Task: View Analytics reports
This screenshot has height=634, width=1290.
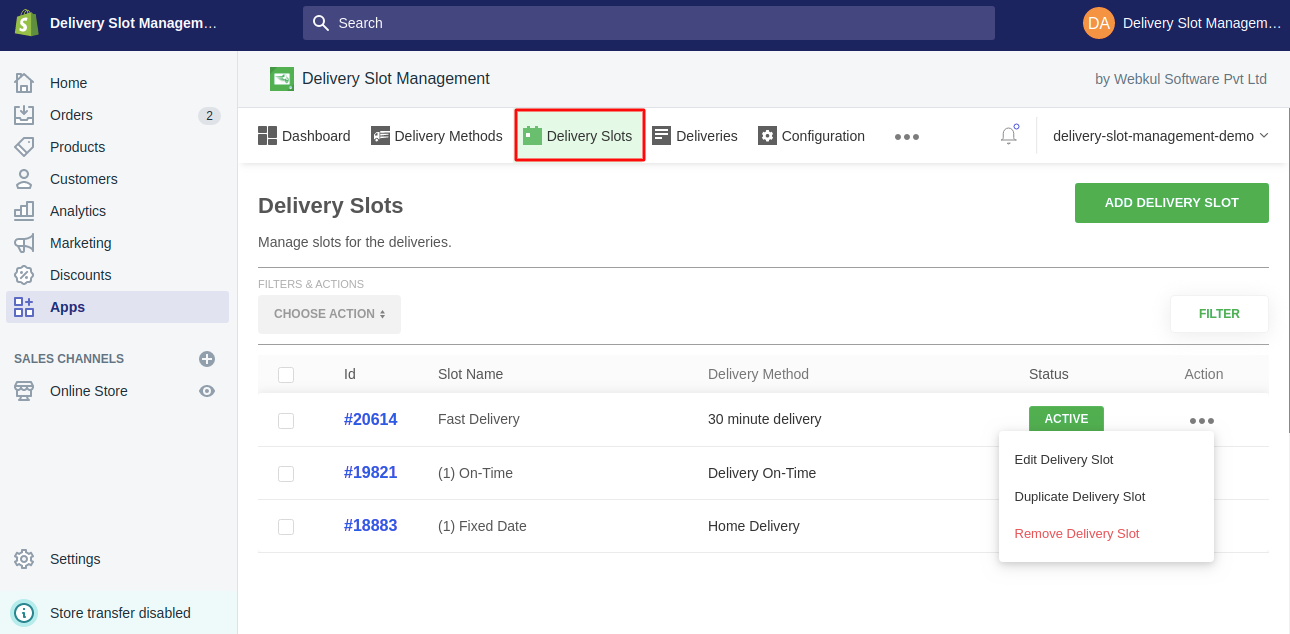Action: 78,211
